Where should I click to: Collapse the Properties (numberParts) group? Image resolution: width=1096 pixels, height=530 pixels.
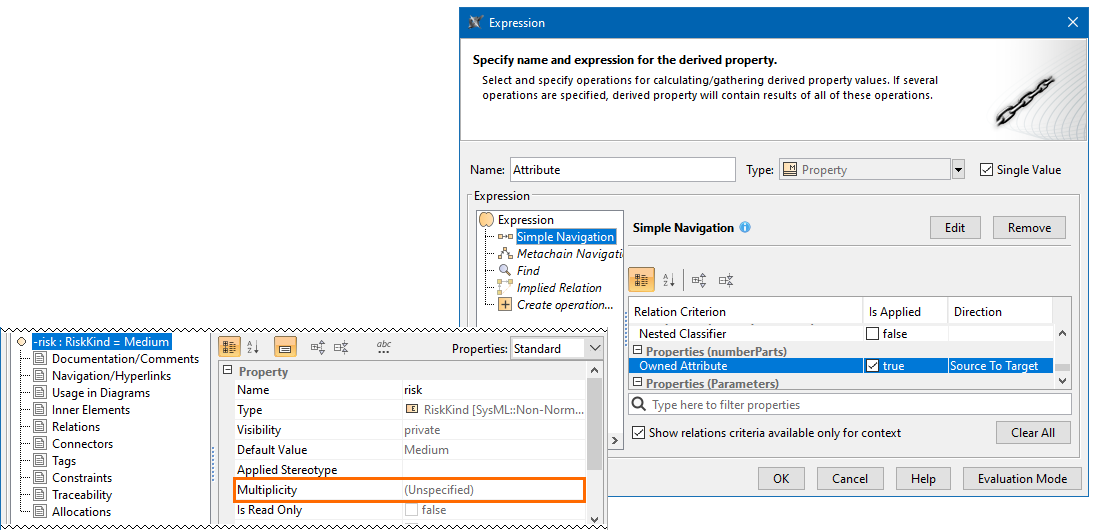coord(637,351)
